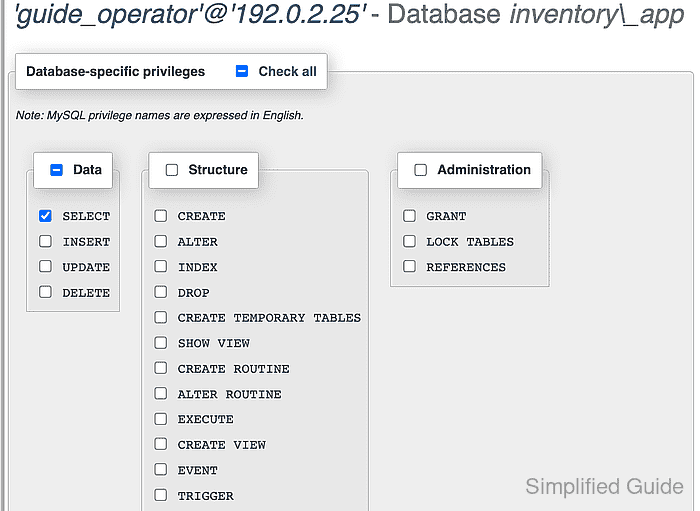Click the 'LOCK TABLES' label

(x=470, y=242)
